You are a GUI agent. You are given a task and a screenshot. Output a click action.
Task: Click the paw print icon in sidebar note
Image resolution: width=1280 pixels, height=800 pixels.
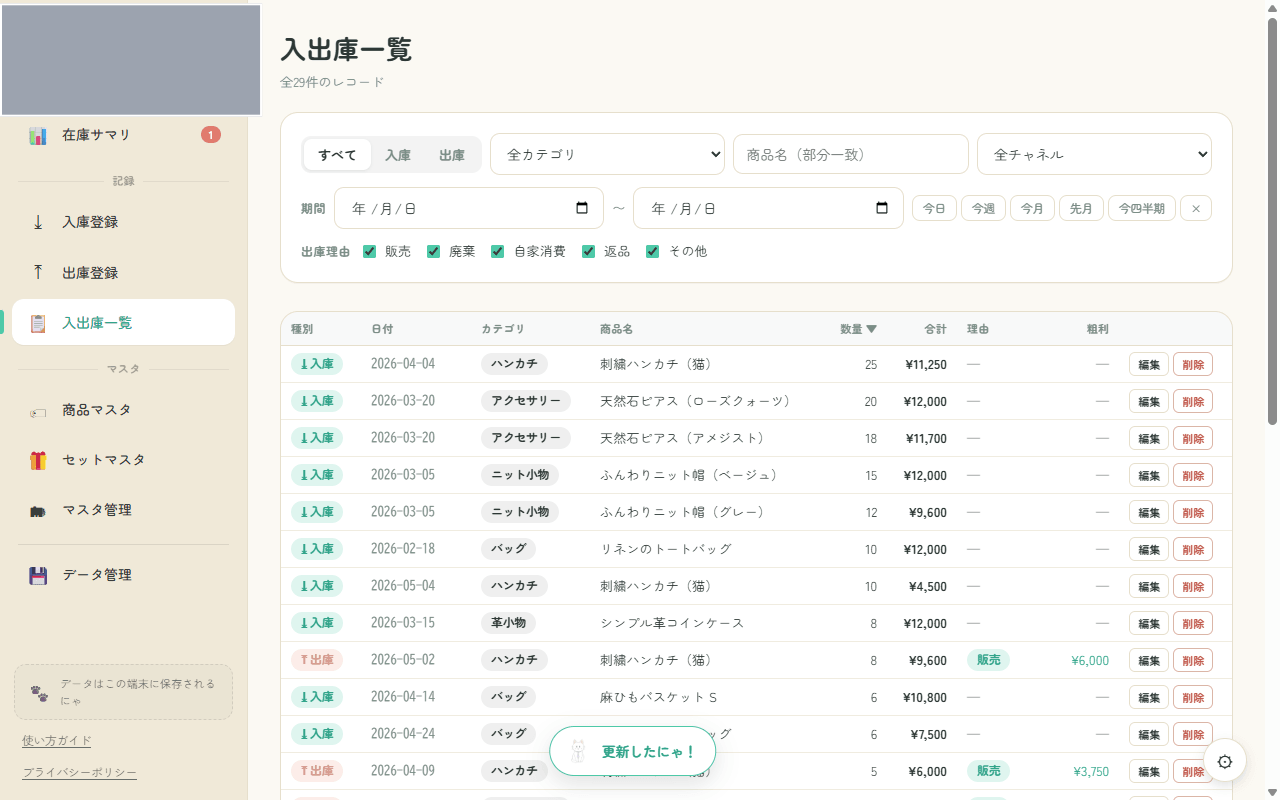[x=39, y=692]
